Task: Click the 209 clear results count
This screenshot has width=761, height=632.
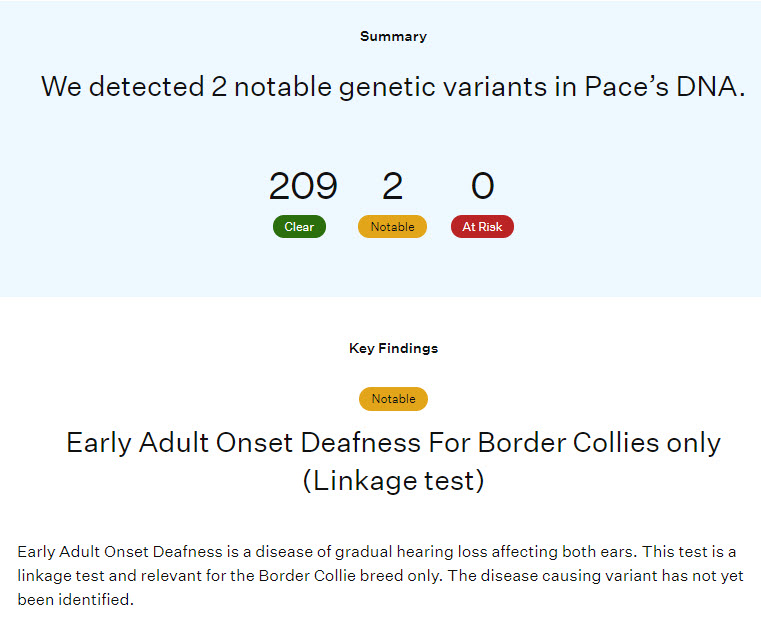Action: [x=303, y=186]
